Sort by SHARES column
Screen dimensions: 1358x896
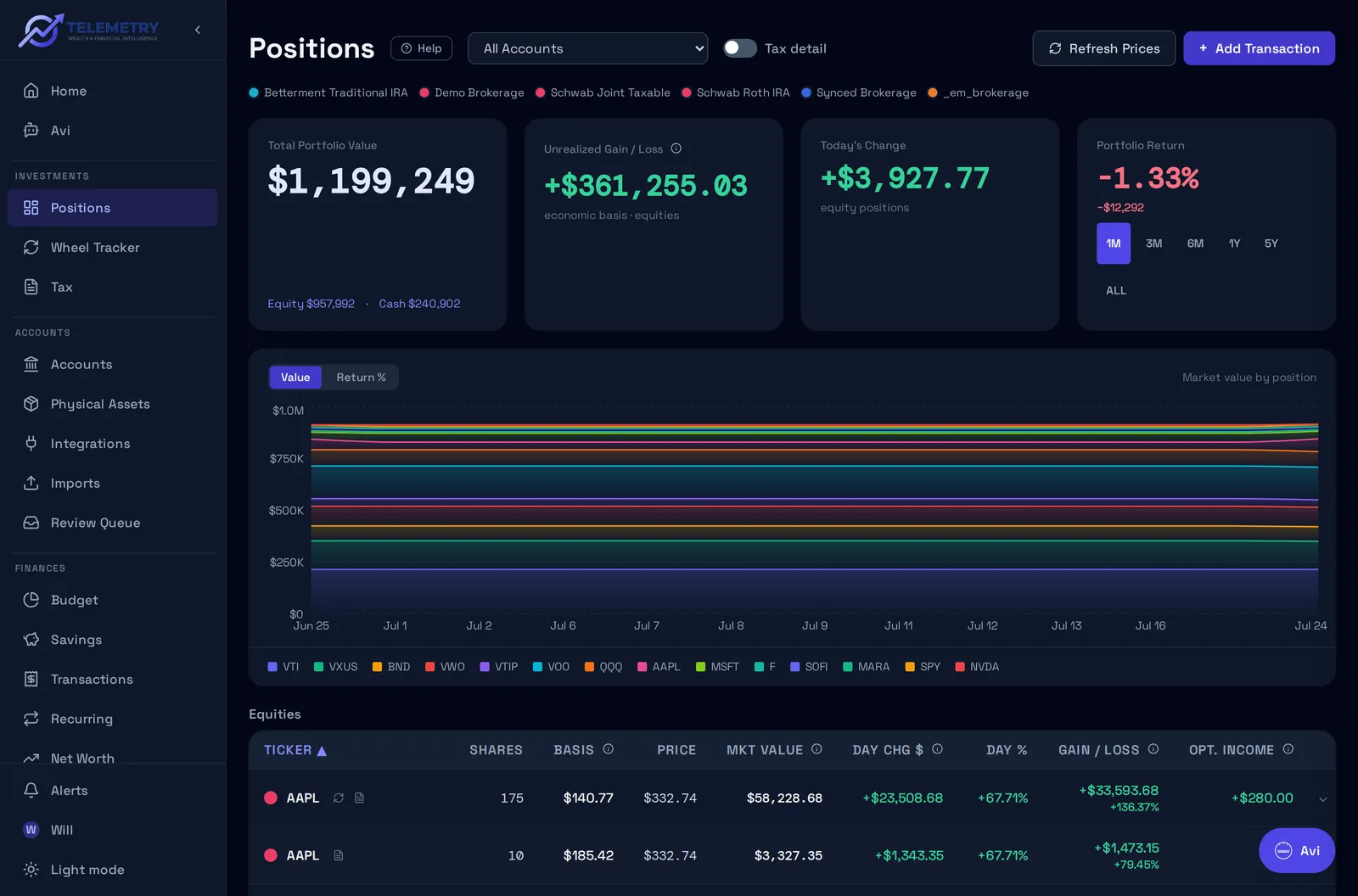(x=496, y=750)
